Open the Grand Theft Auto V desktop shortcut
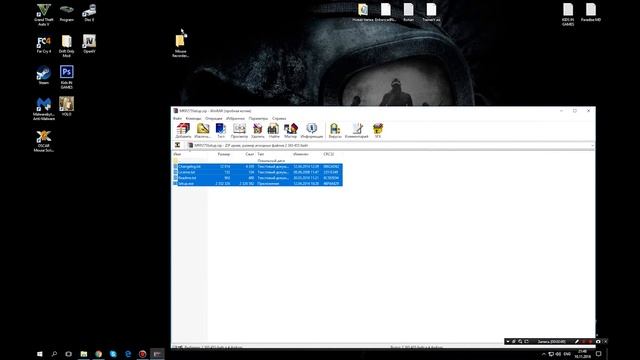The height and width of the screenshot is (360, 640). click(44, 14)
